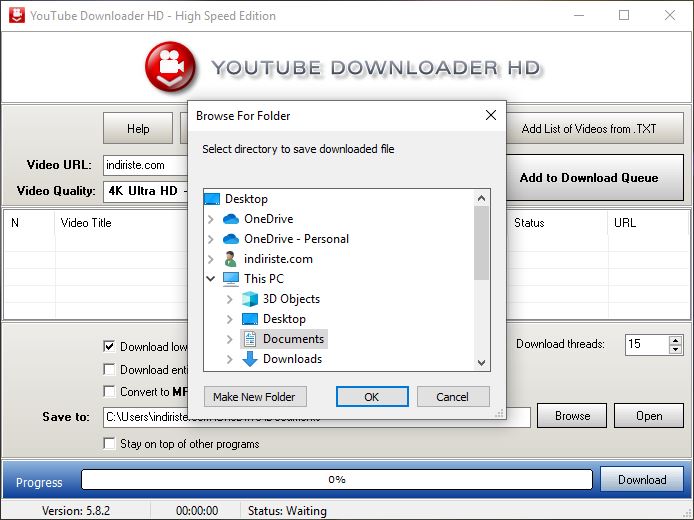Expand the Desktop node under This PC
694x520 pixels.
click(229, 319)
